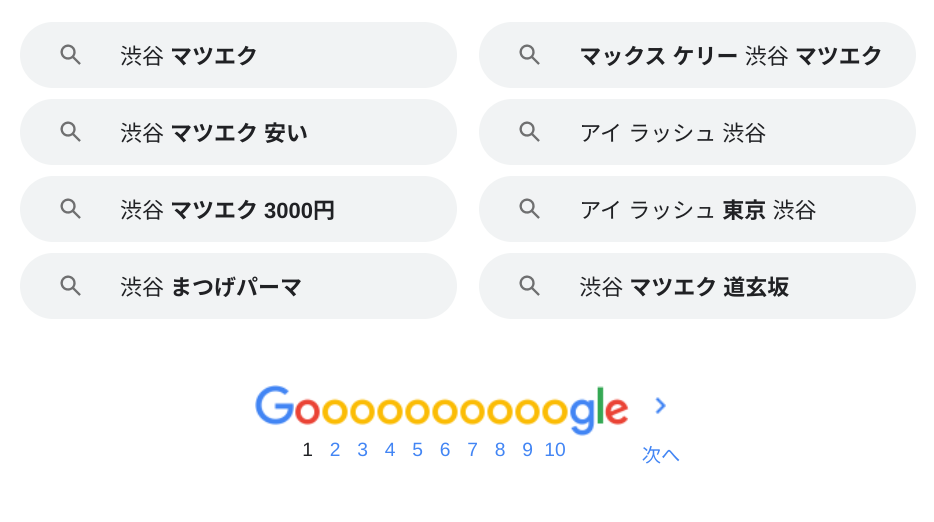Go to results page 2
Viewport: 934px width, 522px height.
335,450
